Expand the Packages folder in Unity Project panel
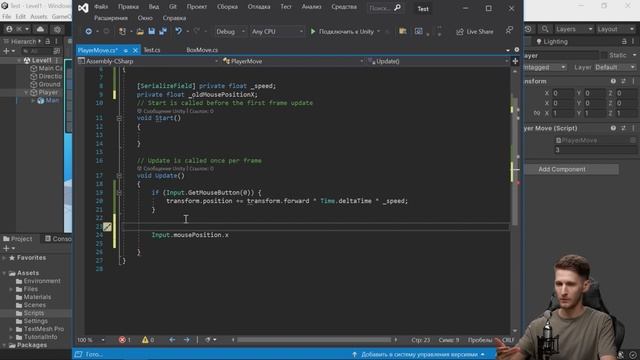 pos(4,345)
